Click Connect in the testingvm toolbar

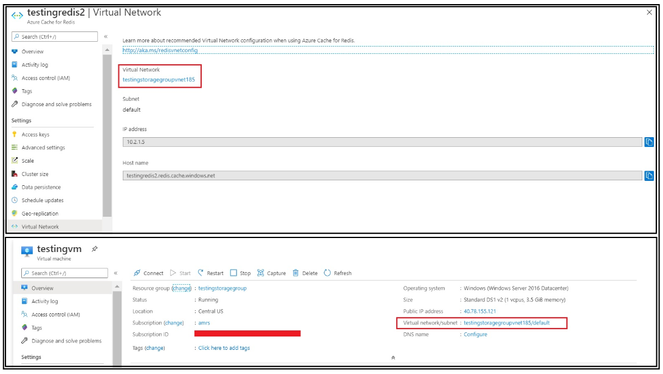[x=148, y=273]
